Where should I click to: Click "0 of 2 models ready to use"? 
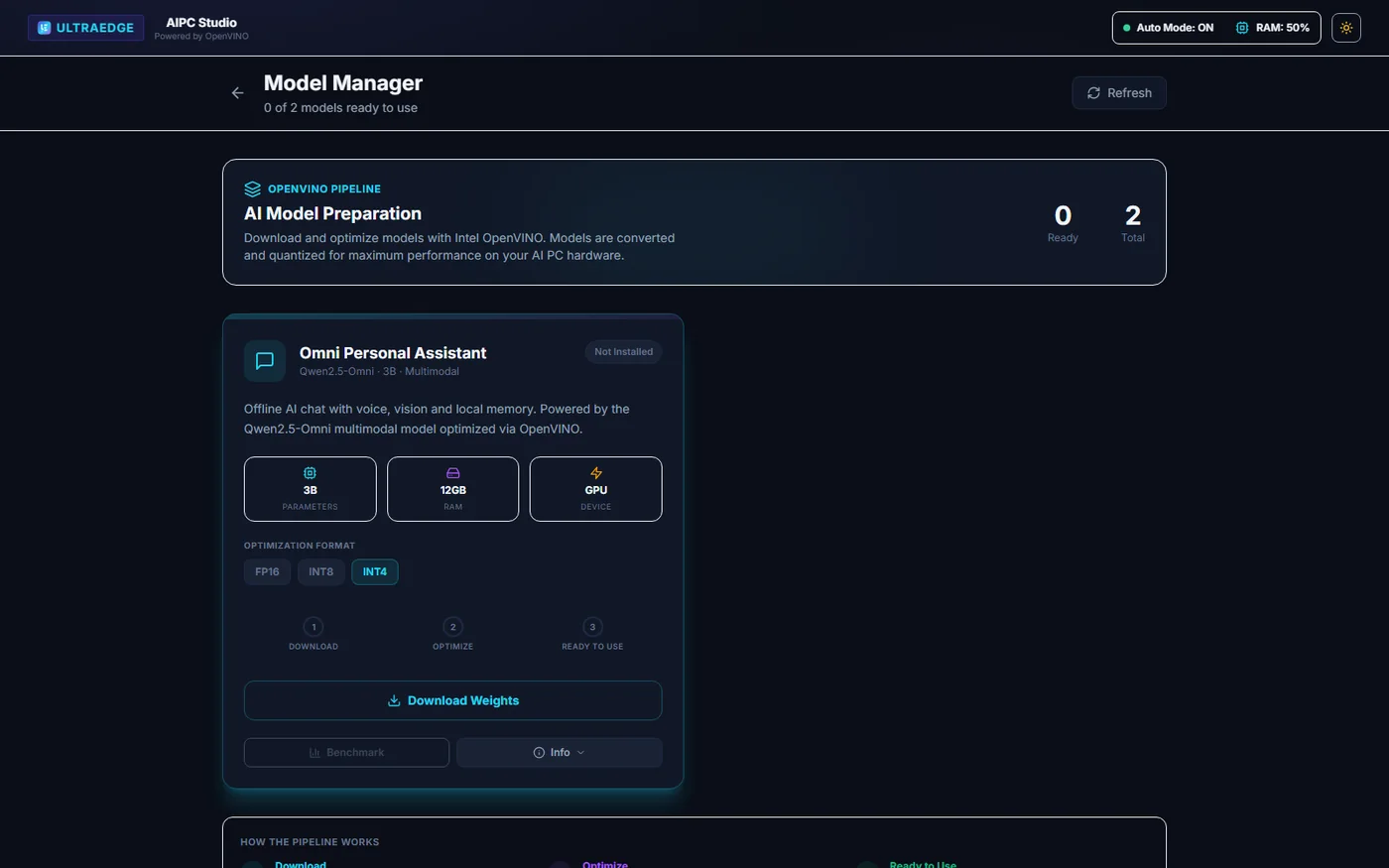(340, 108)
